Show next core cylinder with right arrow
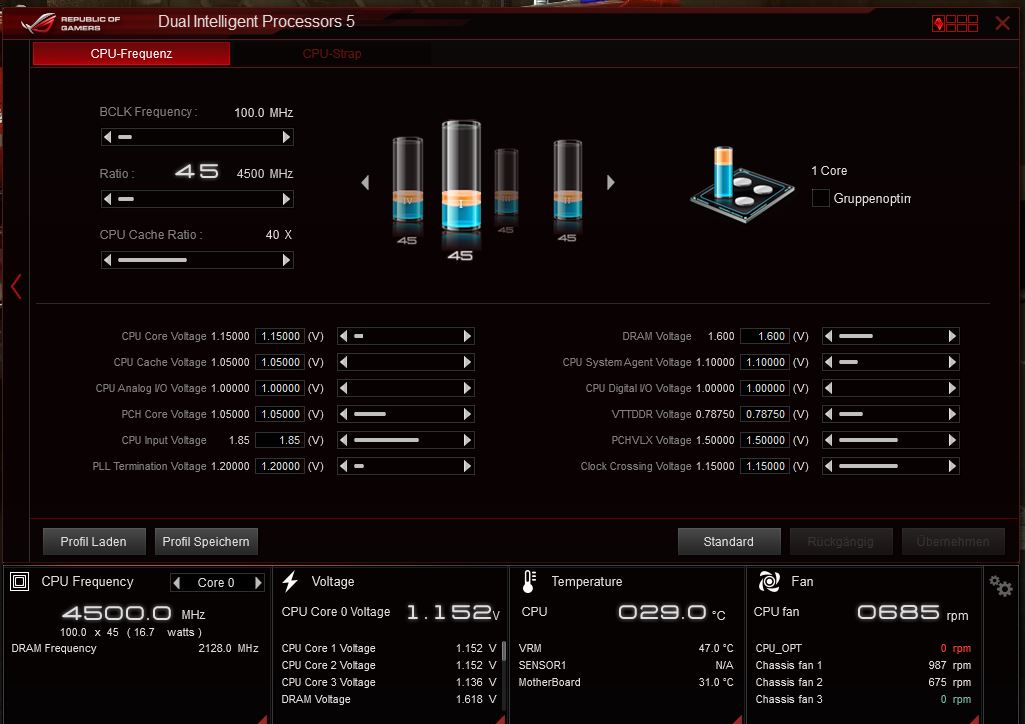Viewport: 1025px width, 724px height. [x=611, y=182]
